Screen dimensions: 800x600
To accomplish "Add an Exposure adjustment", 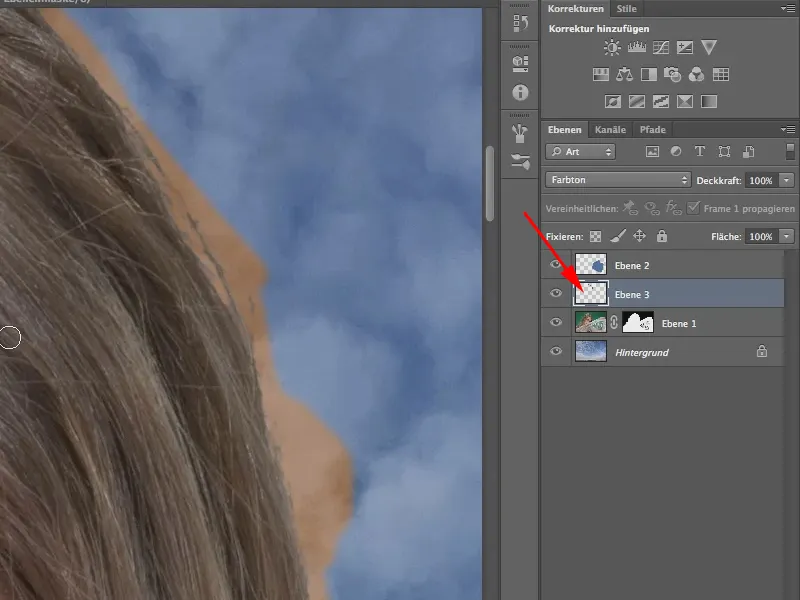I will (685, 48).
